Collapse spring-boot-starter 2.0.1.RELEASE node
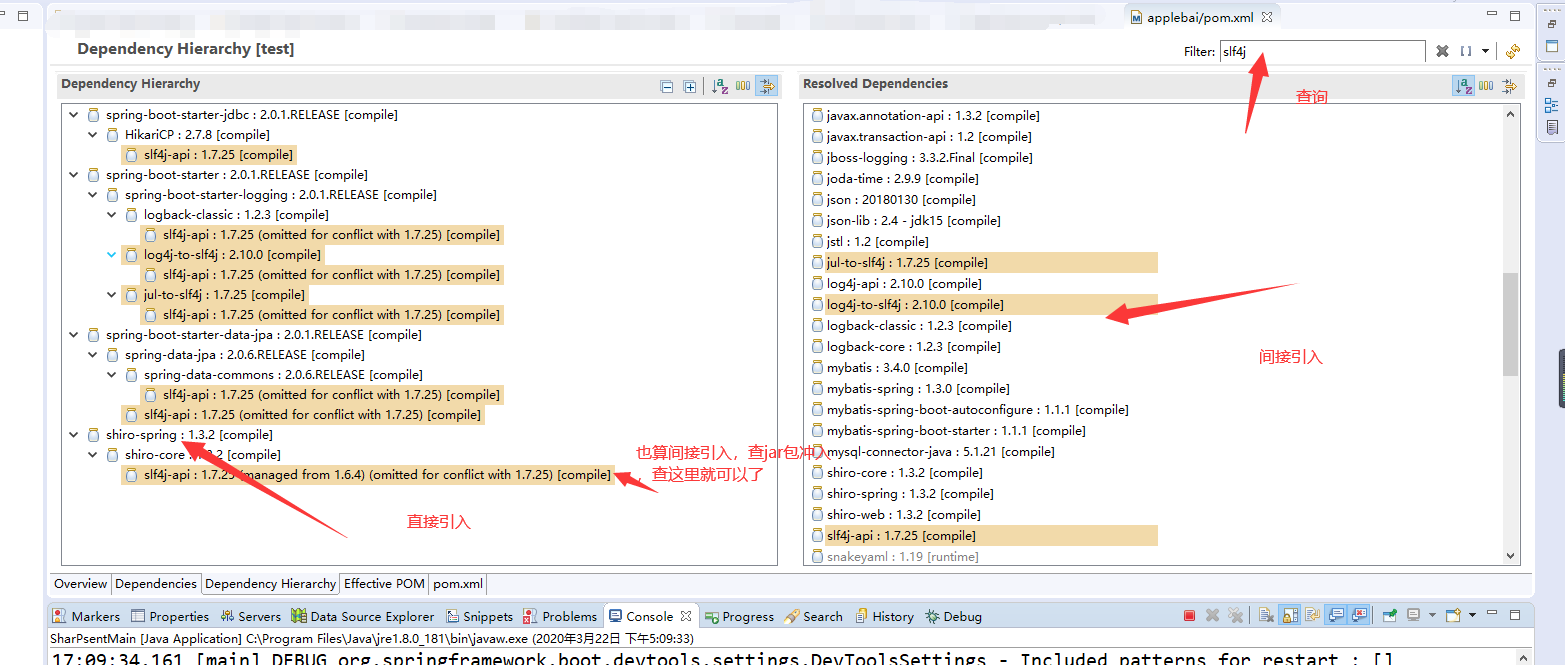Viewport: 1565px width, 665px height. point(73,175)
